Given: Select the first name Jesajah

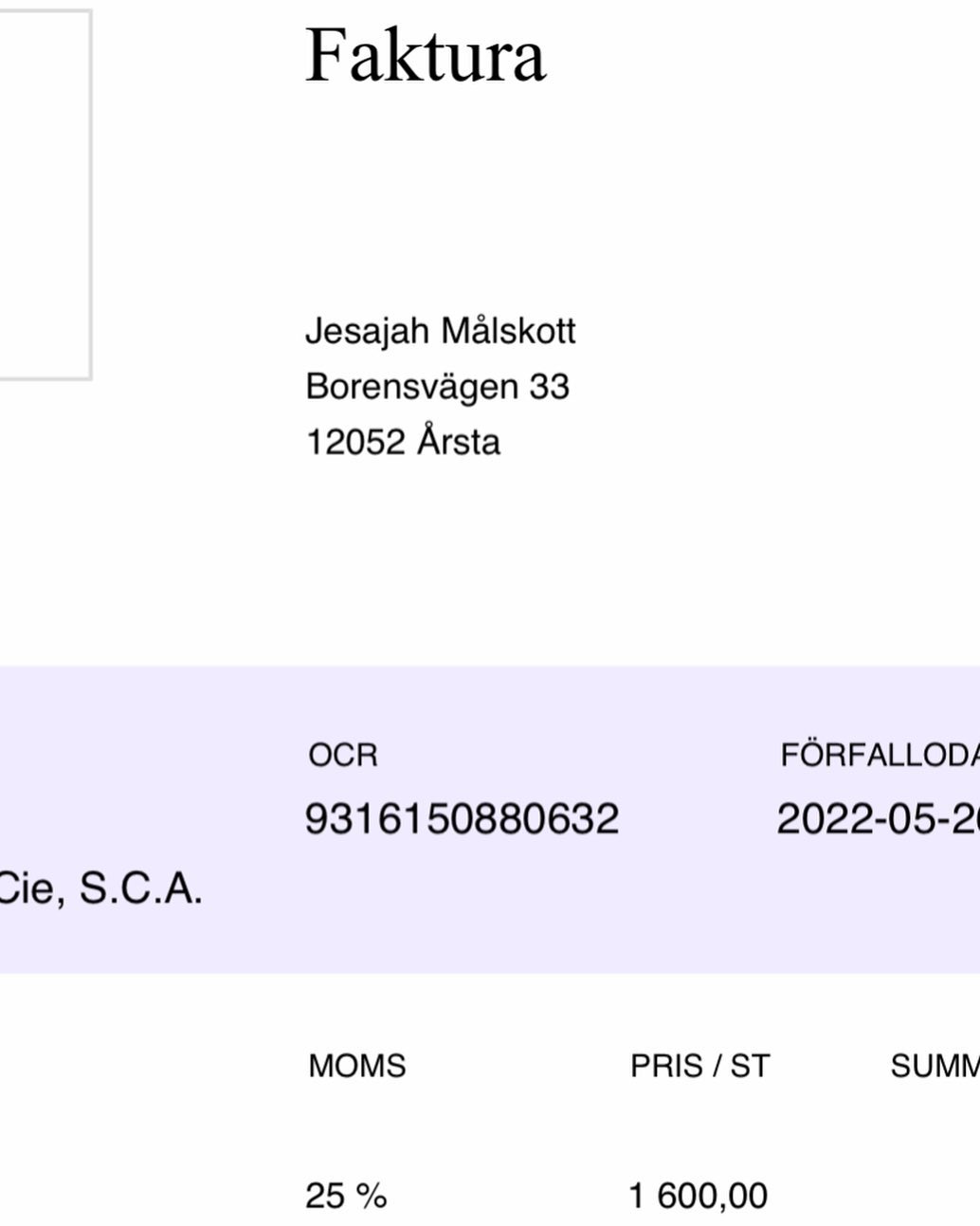Looking at the screenshot, I should click(x=368, y=331).
